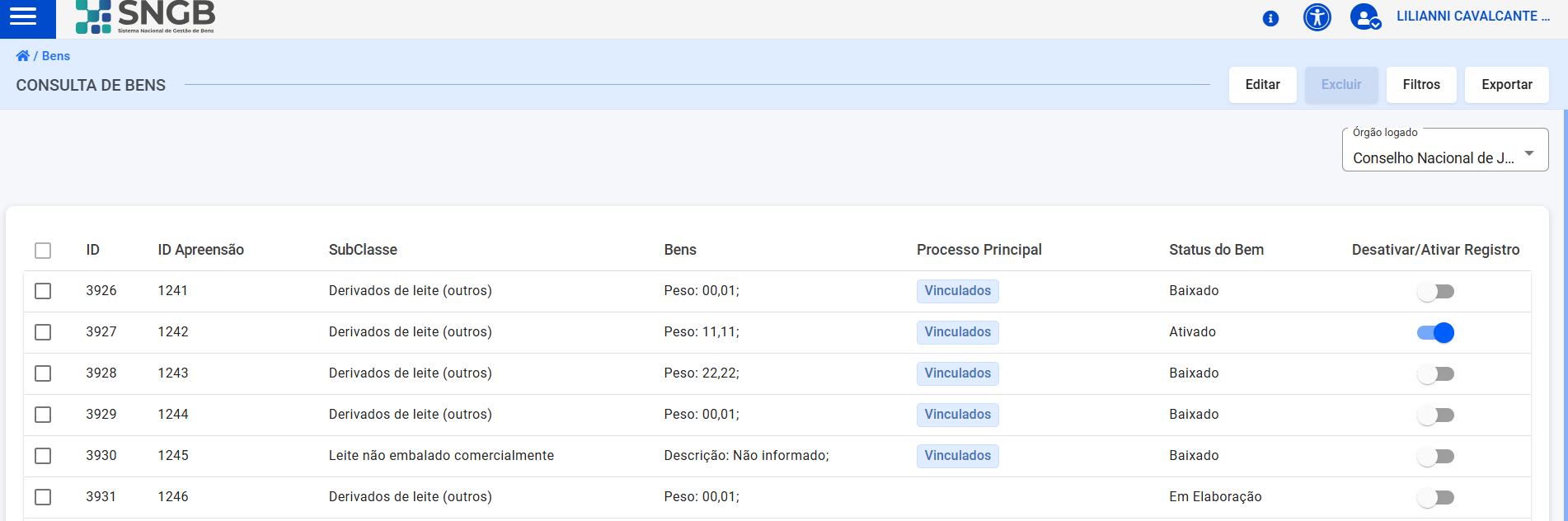Open Vinculados badge for ID 3926
The height and width of the screenshot is (521, 1568).
(x=957, y=291)
